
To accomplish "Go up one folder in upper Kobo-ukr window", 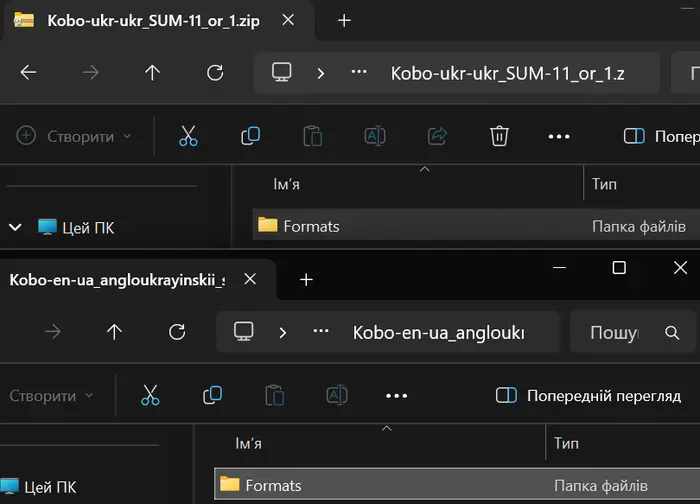I will tap(152, 72).
